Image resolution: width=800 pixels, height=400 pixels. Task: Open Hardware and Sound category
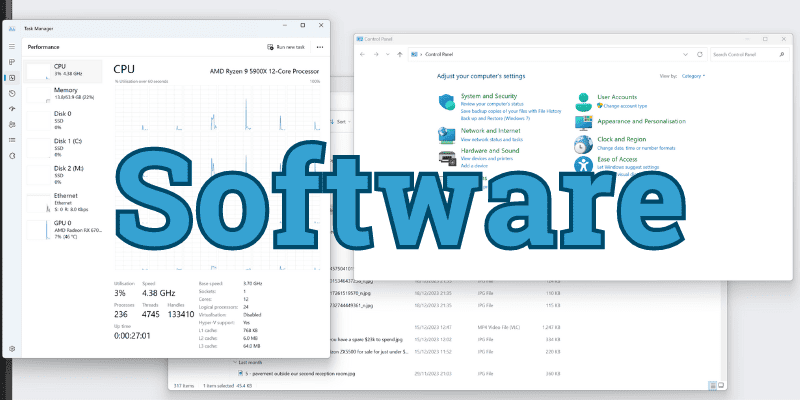click(x=490, y=151)
